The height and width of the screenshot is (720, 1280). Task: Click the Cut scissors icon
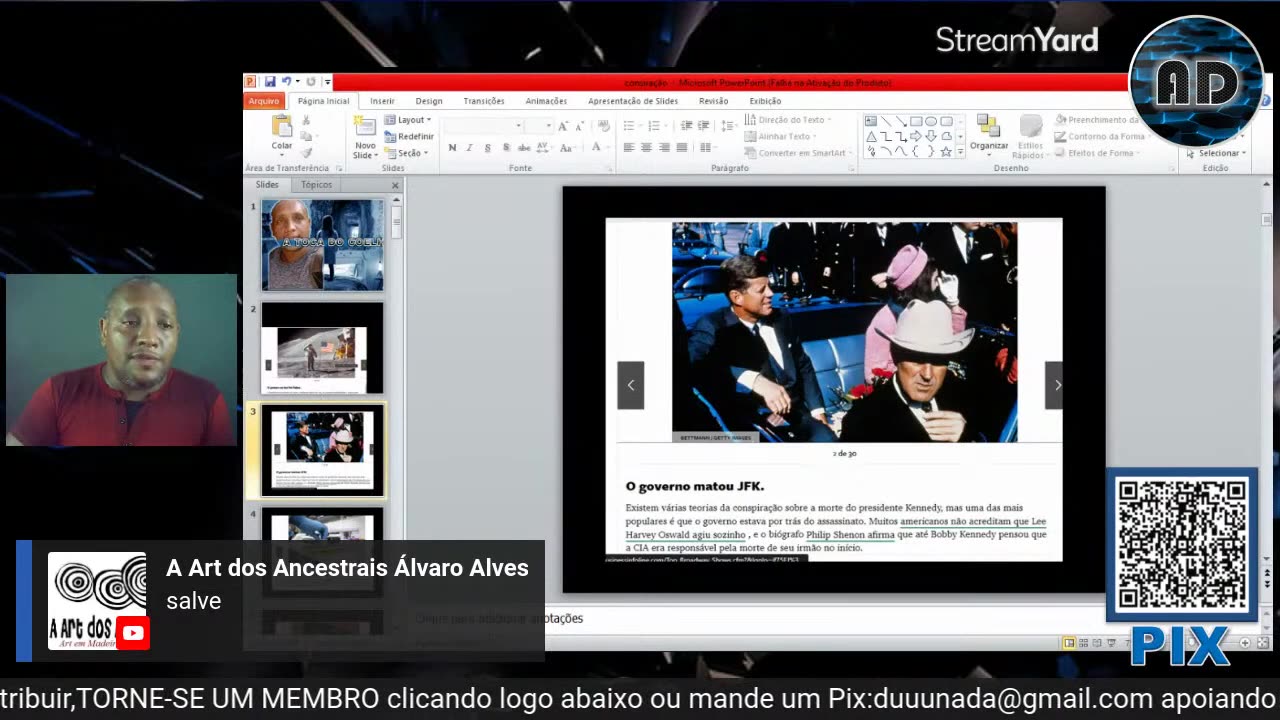coord(306,120)
